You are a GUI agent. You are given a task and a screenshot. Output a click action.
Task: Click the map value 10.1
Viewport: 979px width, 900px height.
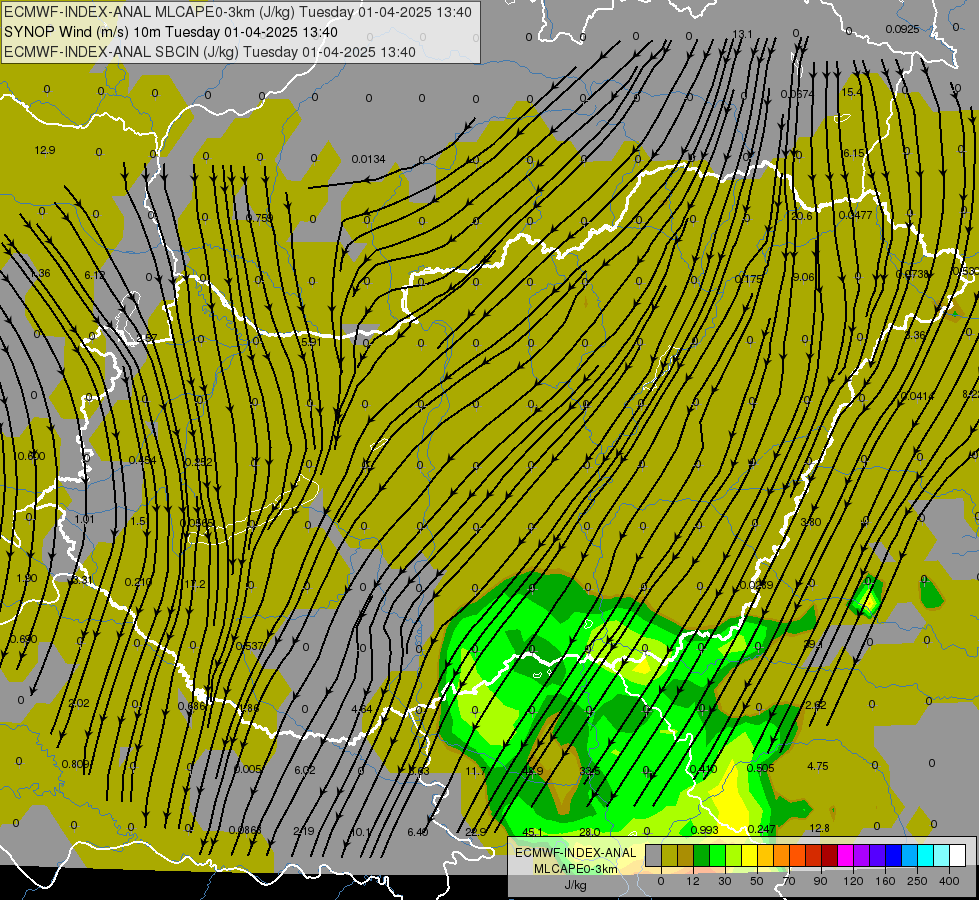click(362, 832)
